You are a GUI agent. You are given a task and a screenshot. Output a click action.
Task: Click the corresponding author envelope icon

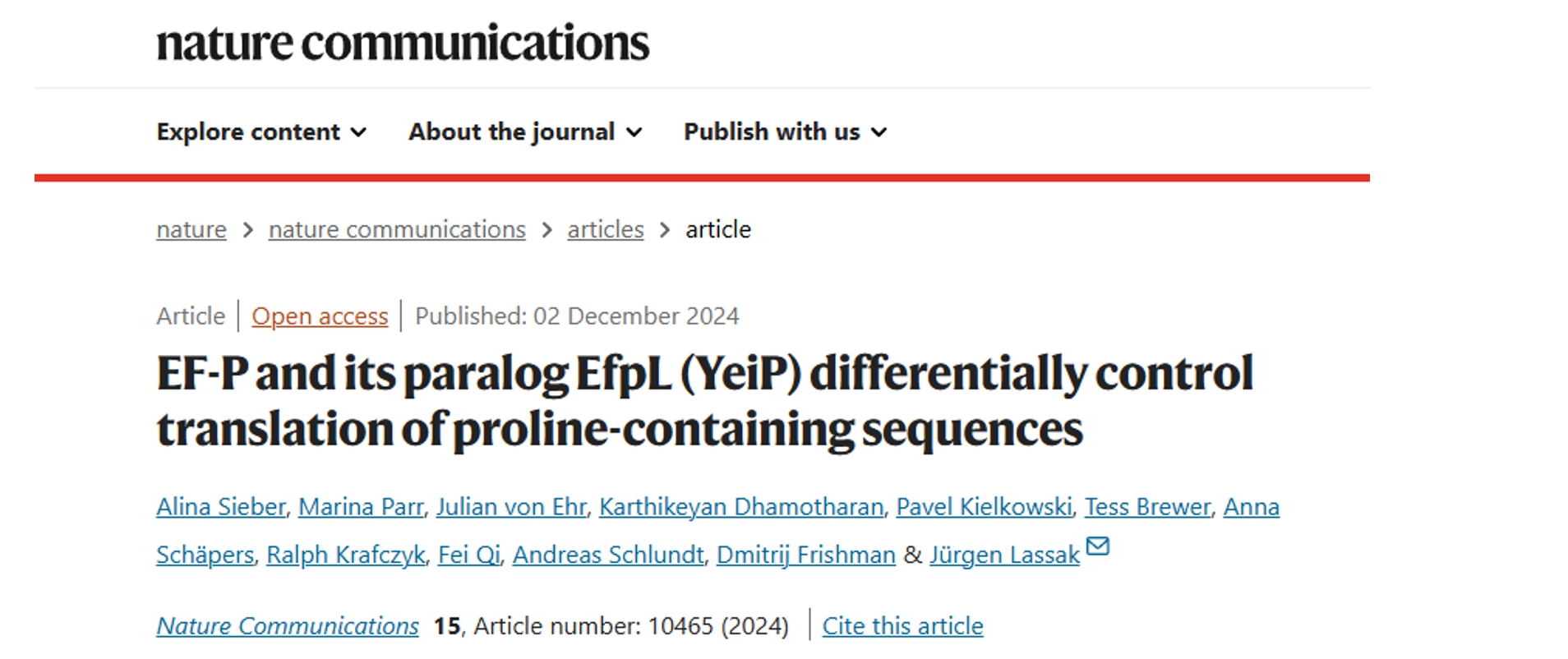click(x=1098, y=546)
